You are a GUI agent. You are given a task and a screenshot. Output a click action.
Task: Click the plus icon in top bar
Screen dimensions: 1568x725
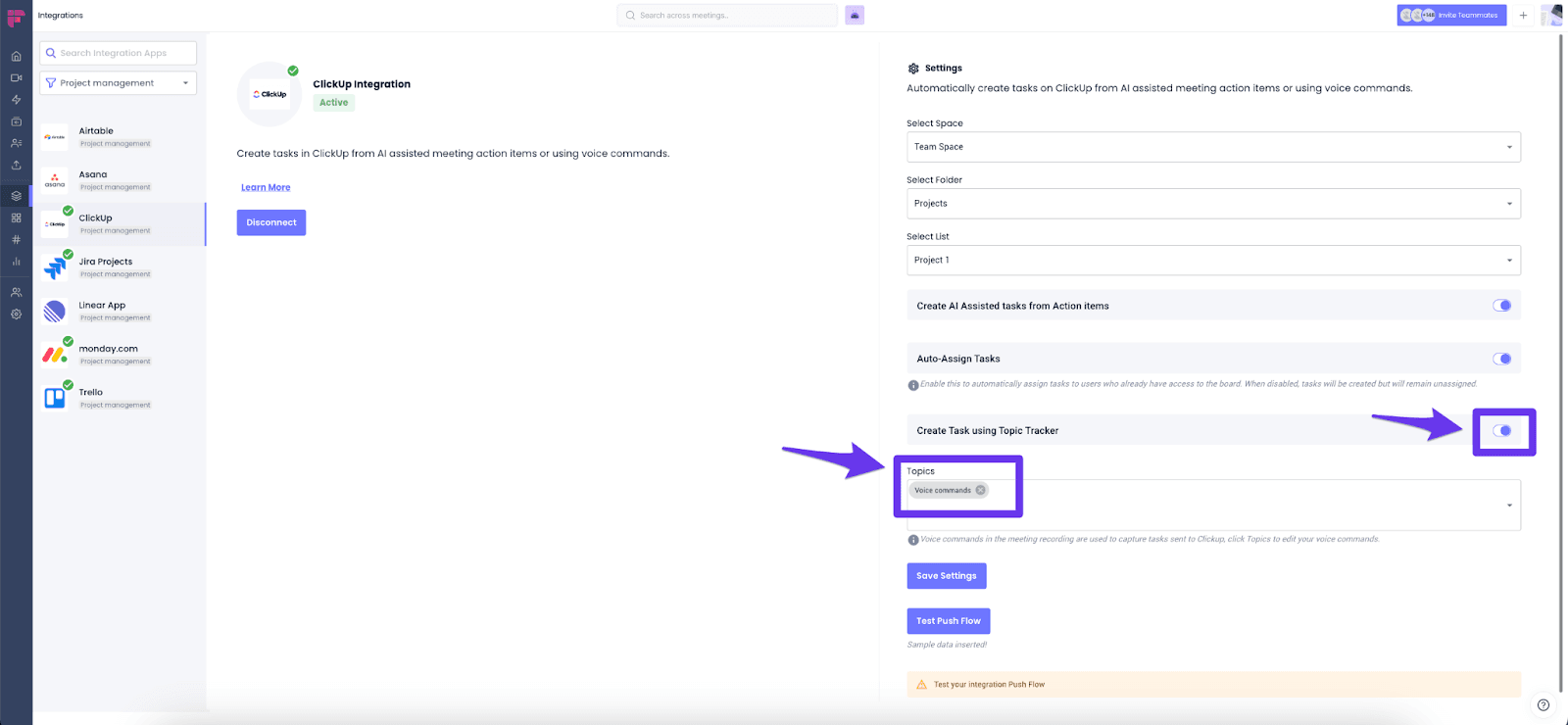coord(1523,16)
